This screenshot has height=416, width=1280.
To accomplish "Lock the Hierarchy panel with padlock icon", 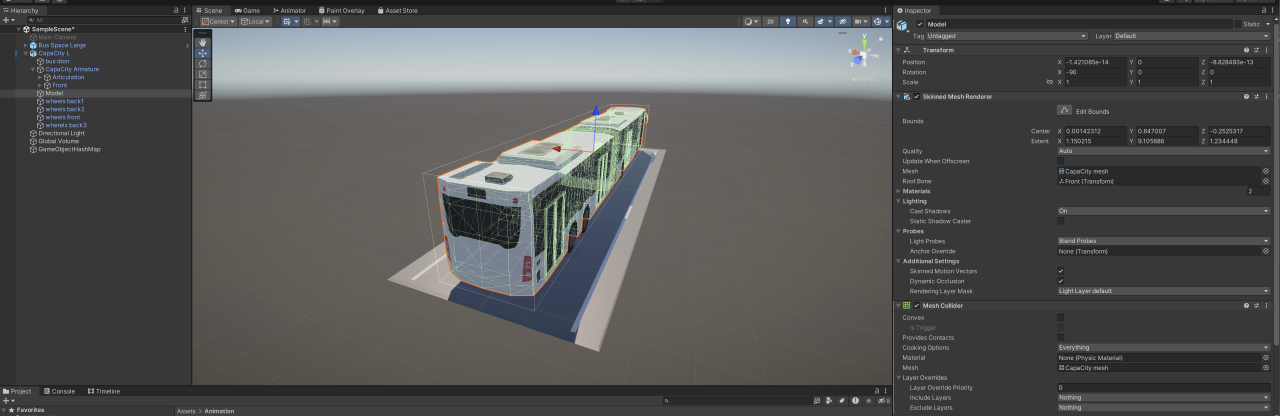I will pyautogui.click(x=177, y=10).
